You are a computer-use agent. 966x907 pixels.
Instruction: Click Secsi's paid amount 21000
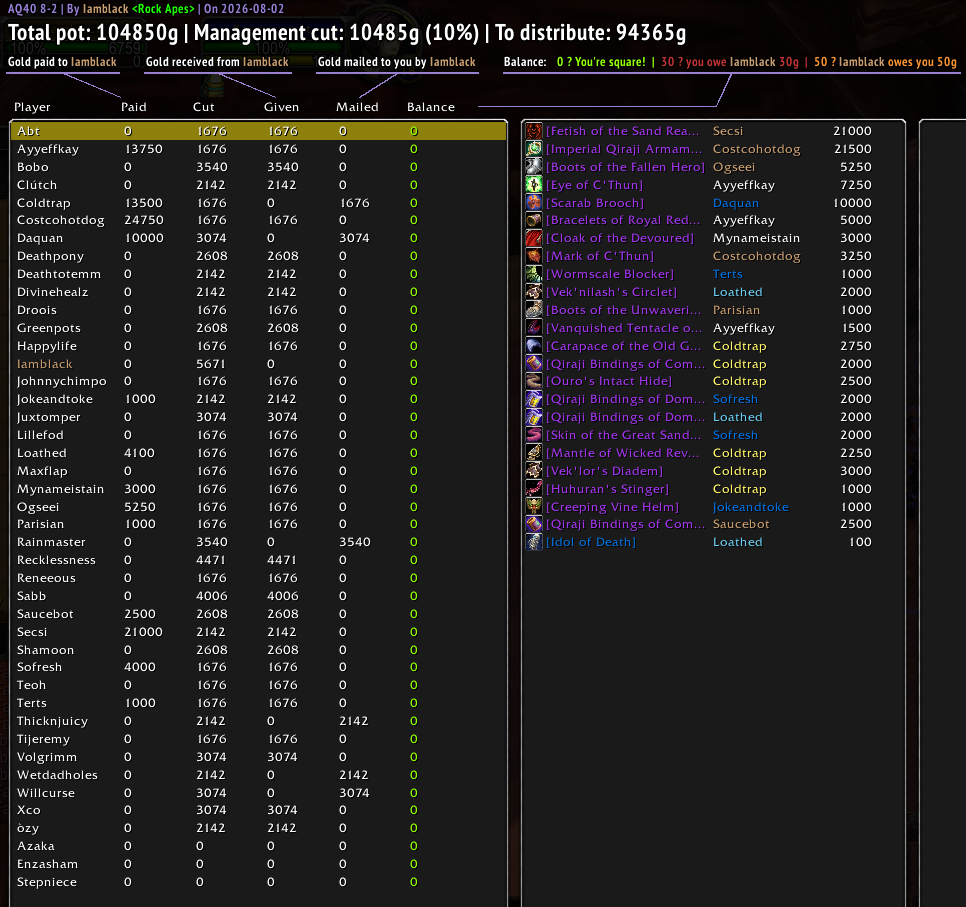144,632
